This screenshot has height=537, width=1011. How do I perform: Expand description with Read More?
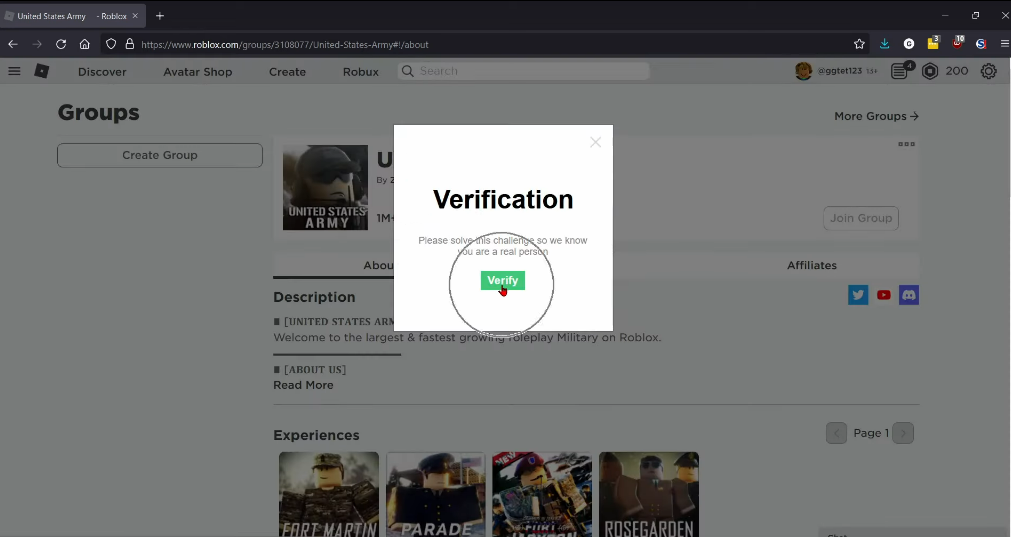point(303,385)
